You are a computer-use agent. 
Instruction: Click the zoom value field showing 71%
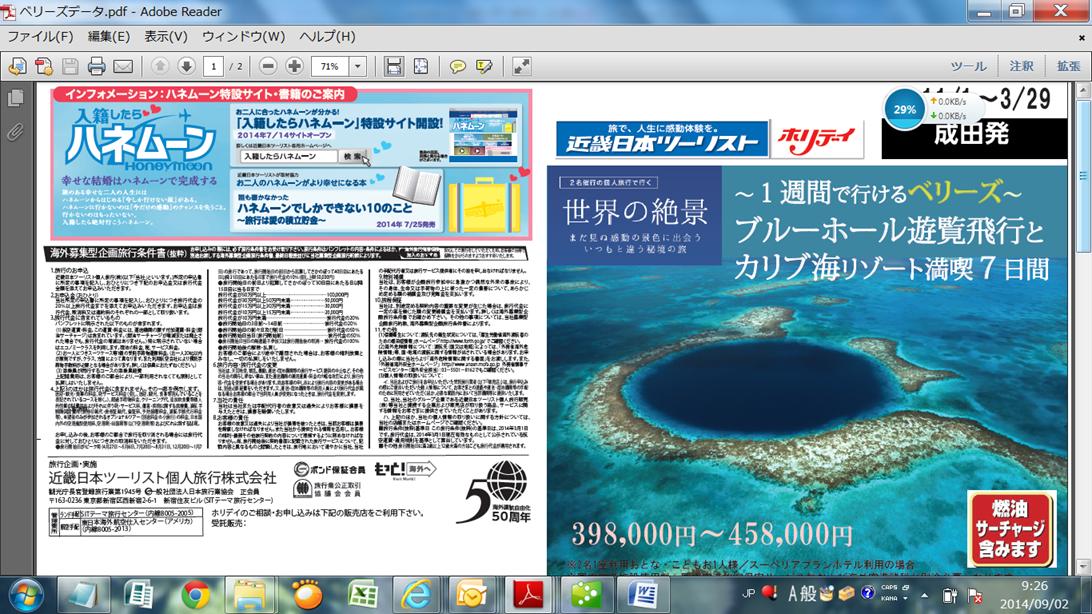point(330,66)
